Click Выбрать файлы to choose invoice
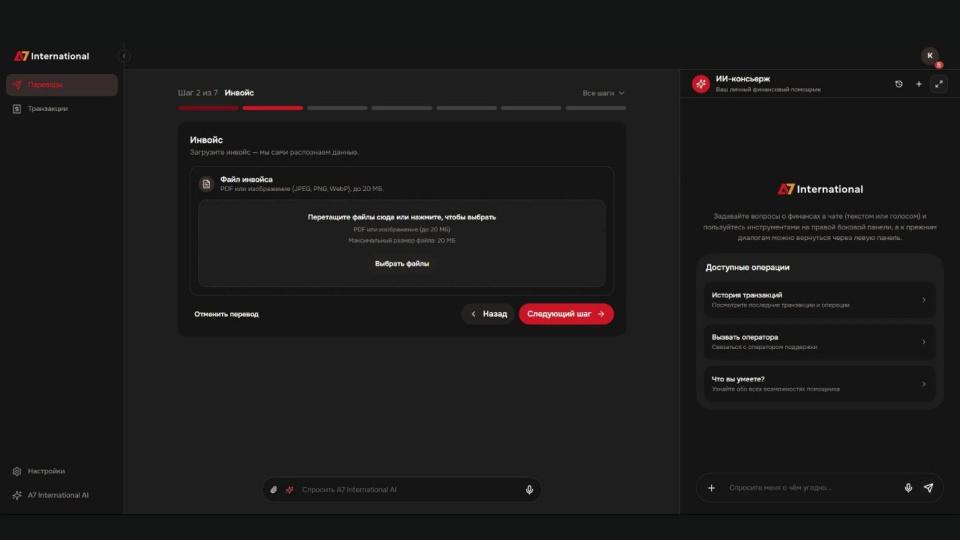The height and width of the screenshot is (540, 960). click(x=402, y=264)
